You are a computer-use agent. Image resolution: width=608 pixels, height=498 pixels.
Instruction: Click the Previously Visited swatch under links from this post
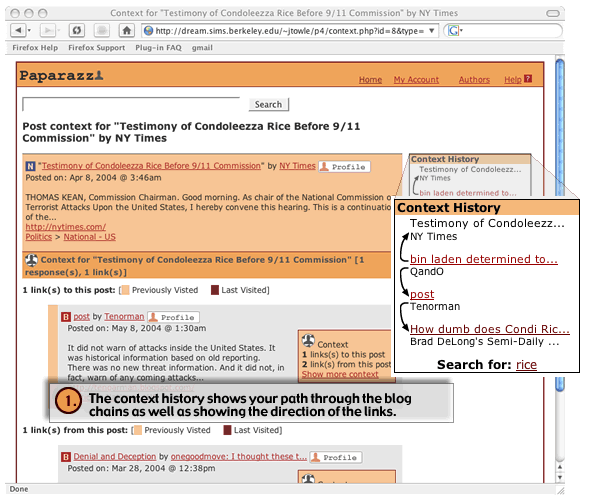(x=138, y=430)
